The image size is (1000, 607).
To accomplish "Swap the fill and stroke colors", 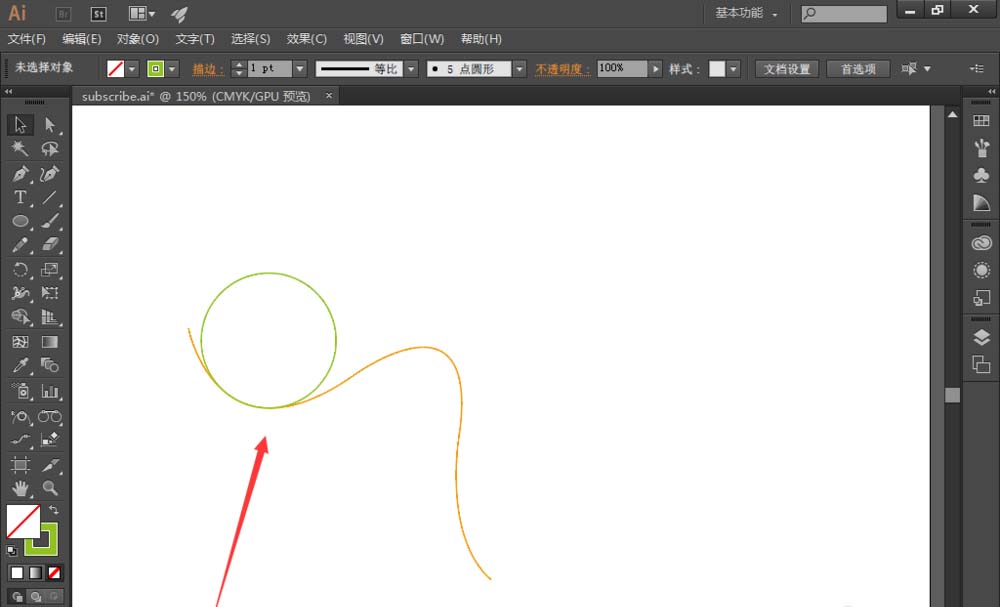I will (x=55, y=509).
